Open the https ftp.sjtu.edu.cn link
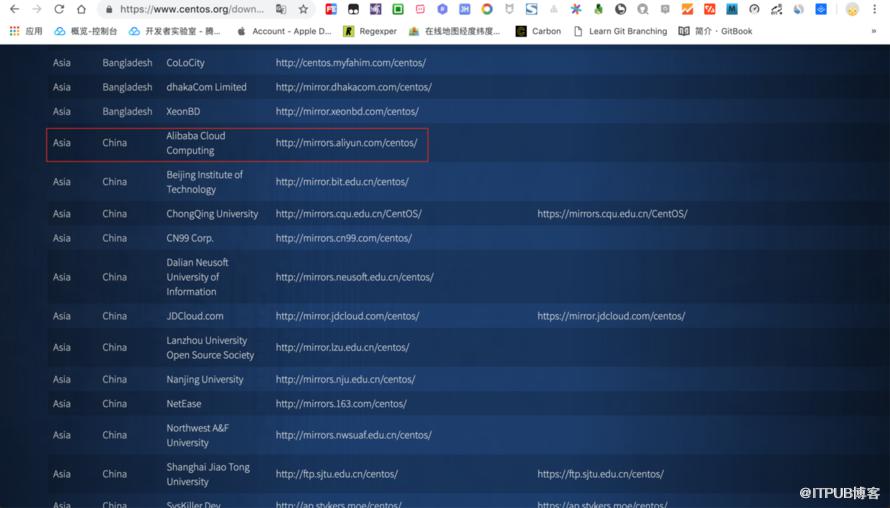The image size is (890, 508). [601, 474]
